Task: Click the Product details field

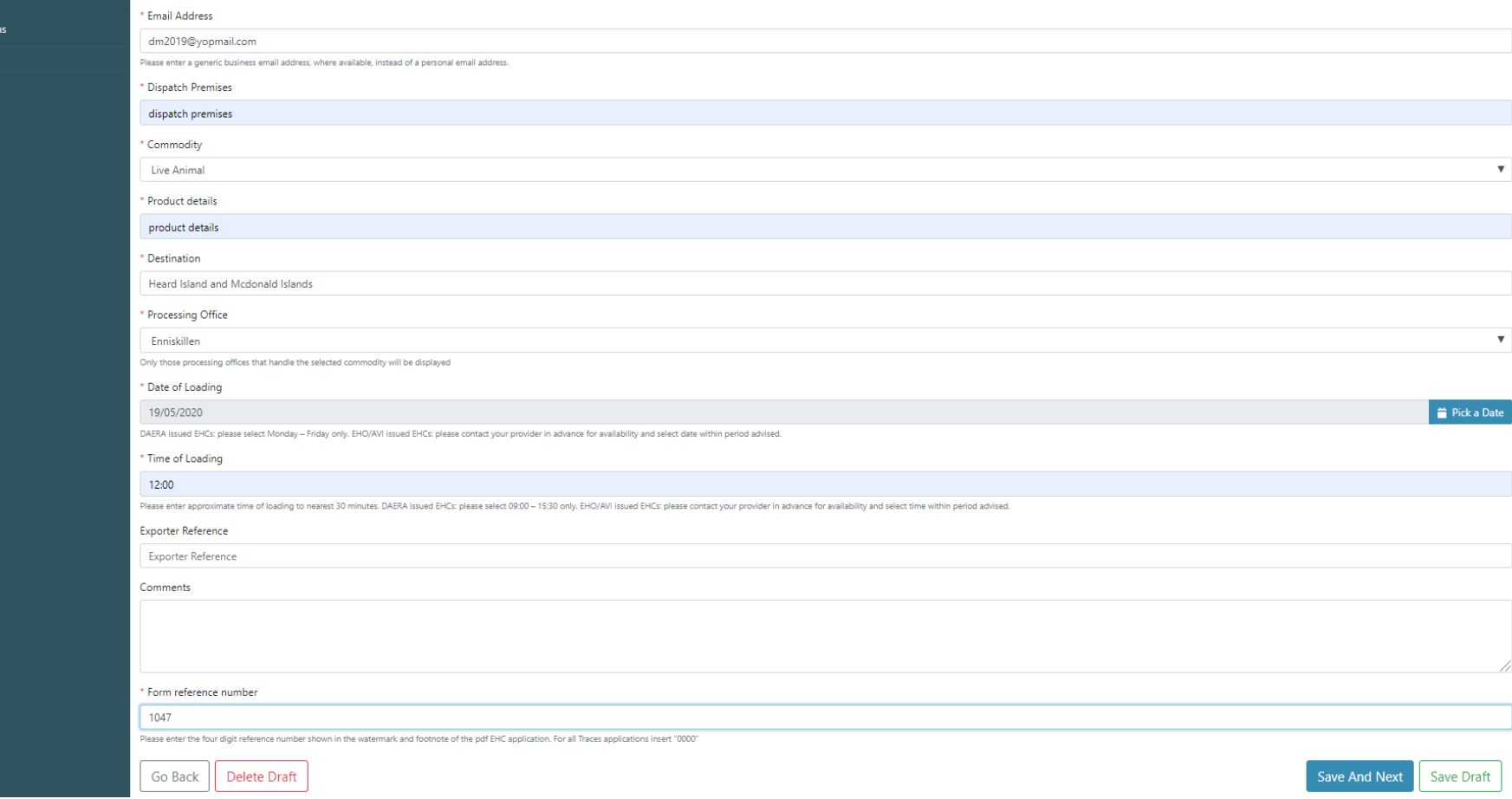Action: point(826,227)
